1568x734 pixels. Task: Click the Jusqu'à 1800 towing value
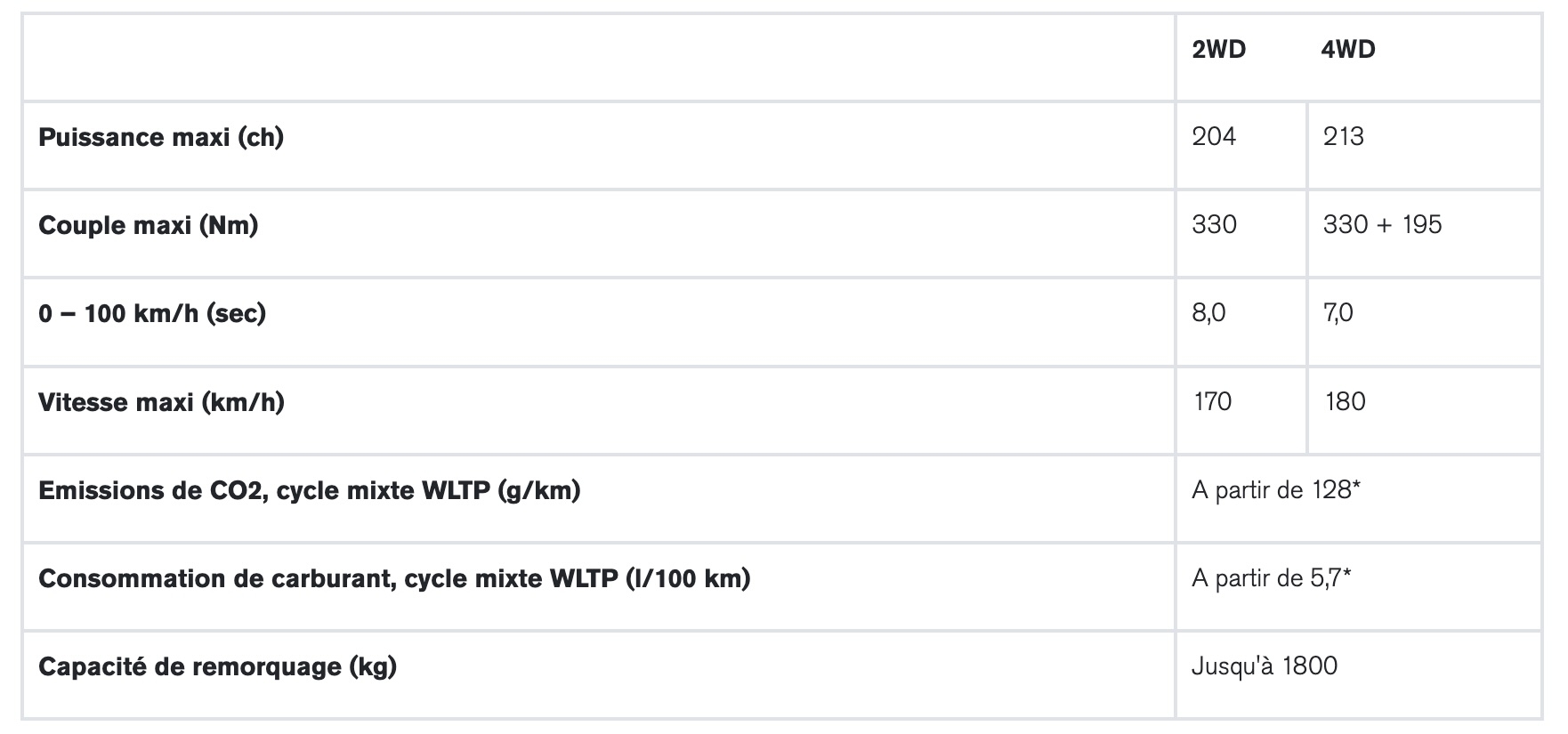pos(1264,666)
